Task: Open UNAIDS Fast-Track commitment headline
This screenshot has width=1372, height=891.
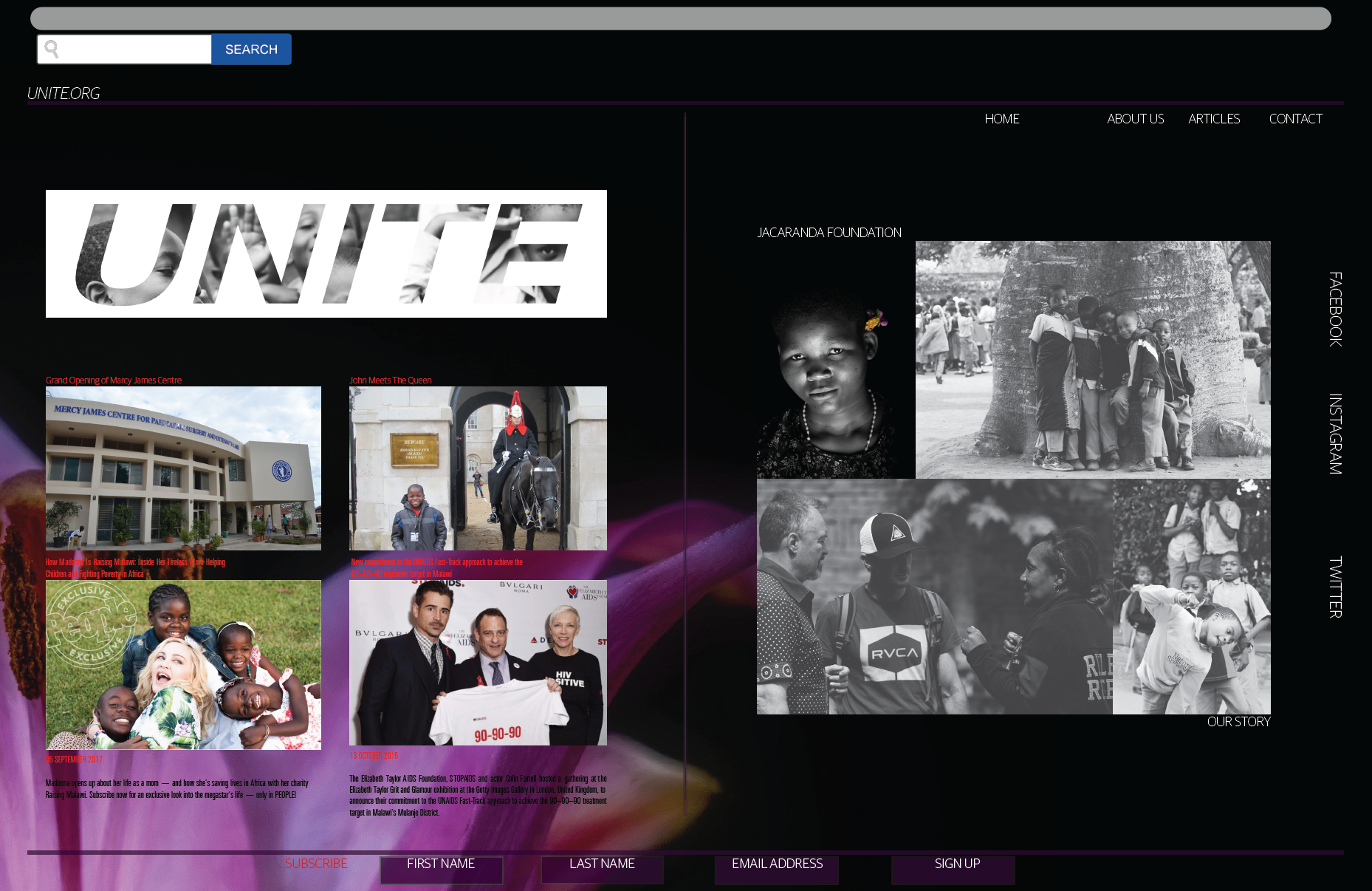Action: 436,568
